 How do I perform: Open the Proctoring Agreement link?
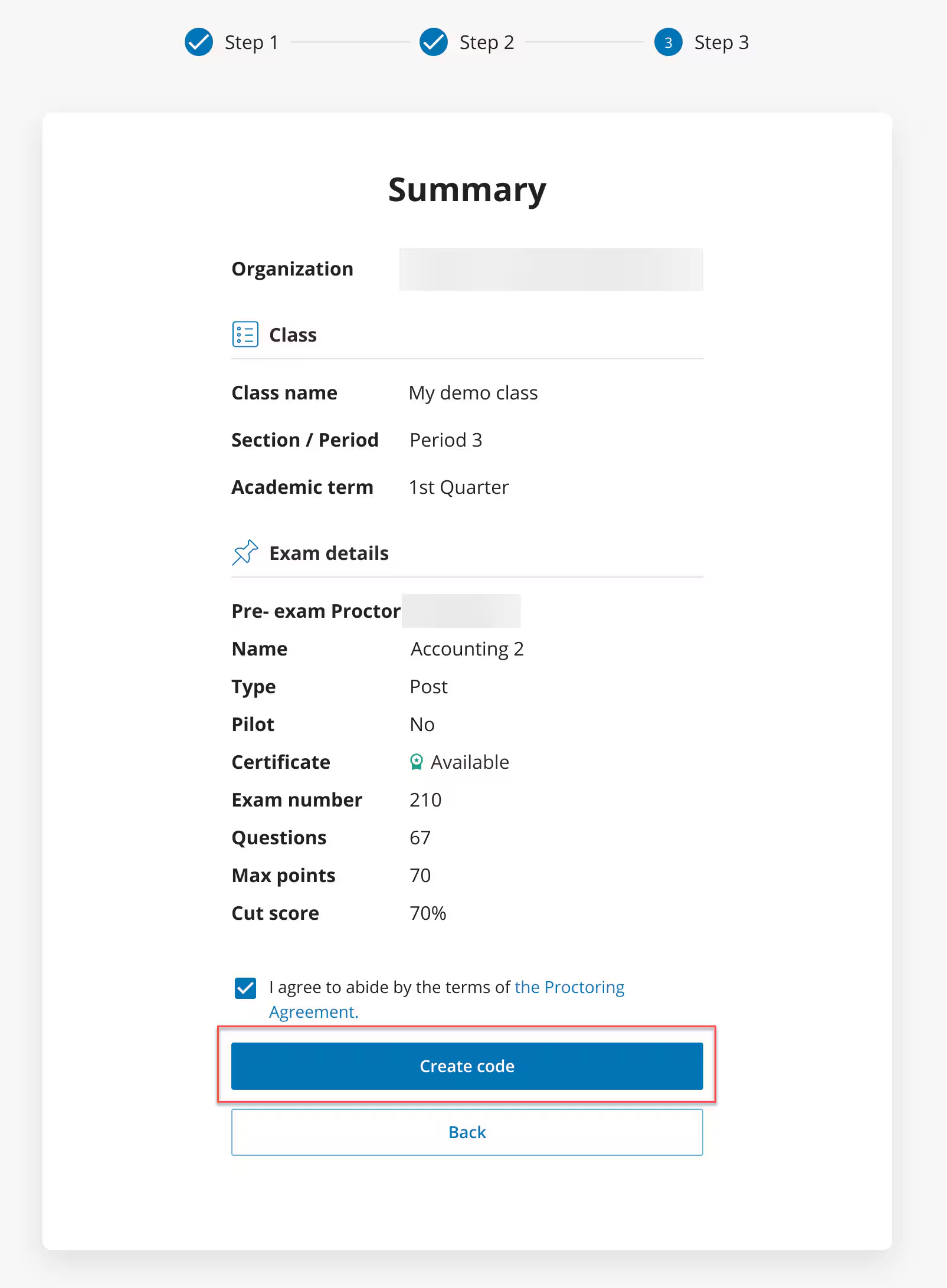568,987
